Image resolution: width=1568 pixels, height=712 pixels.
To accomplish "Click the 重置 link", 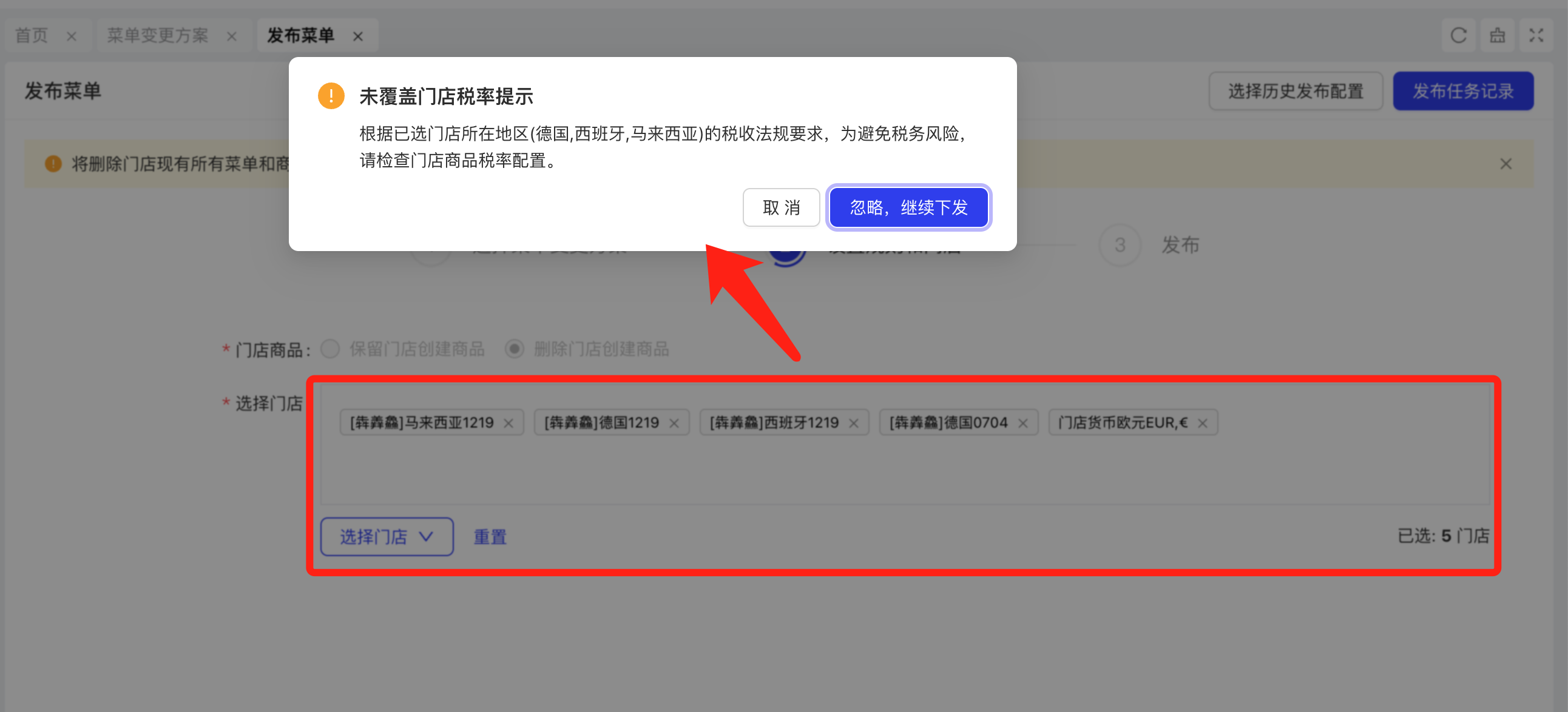I will [490, 536].
